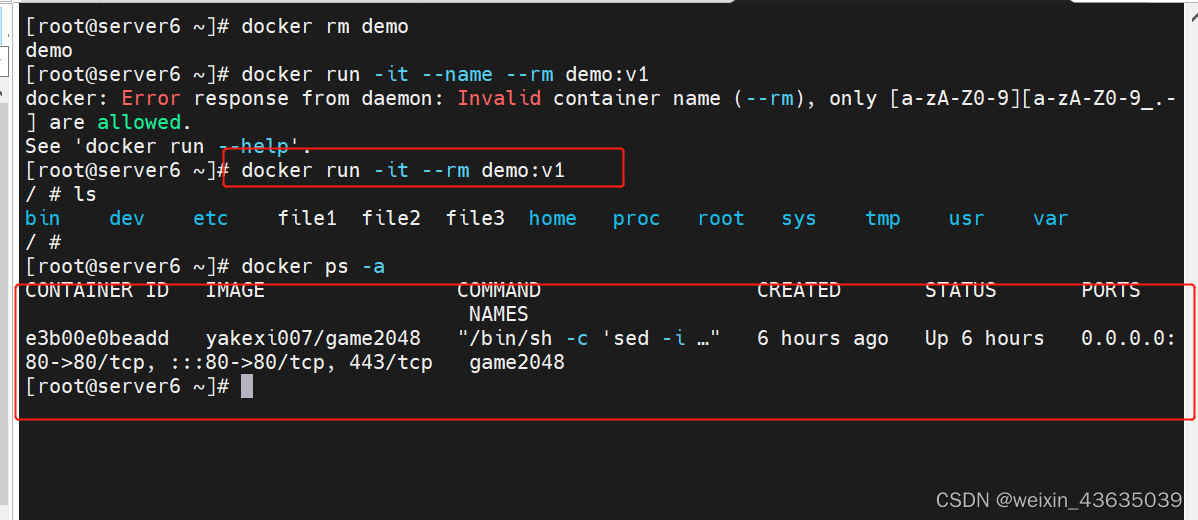Click the '443/tcp' port text
The width and height of the screenshot is (1198, 520).
pyautogui.click(x=391, y=362)
